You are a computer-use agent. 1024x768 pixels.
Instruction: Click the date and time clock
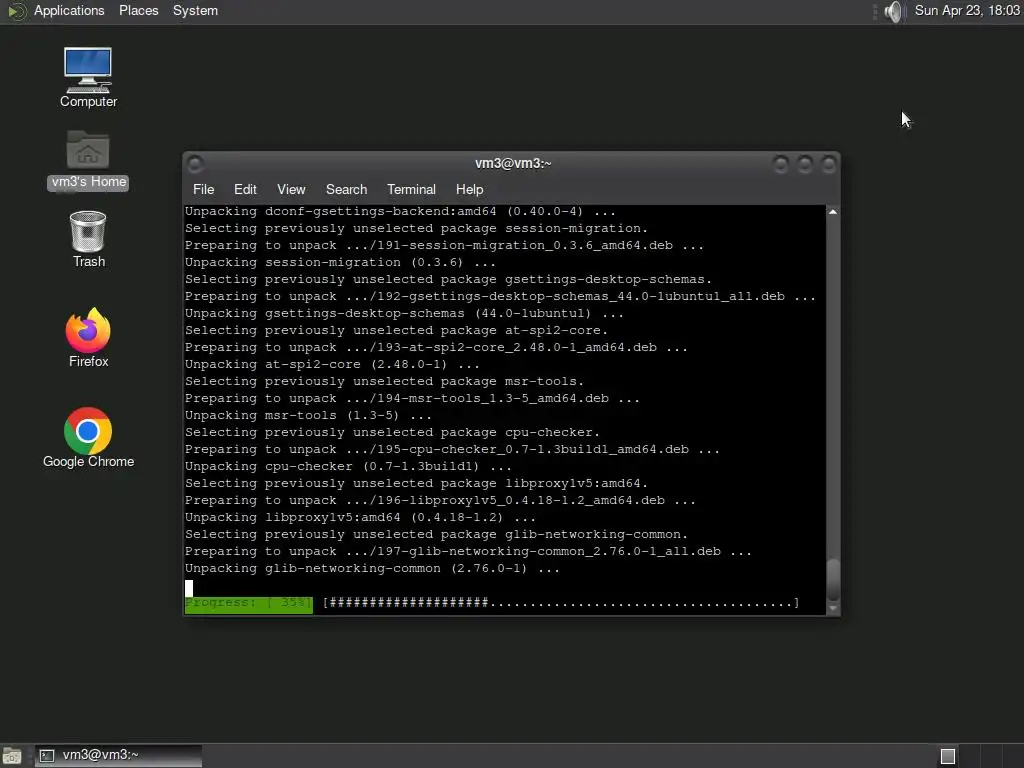click(967, 11)
